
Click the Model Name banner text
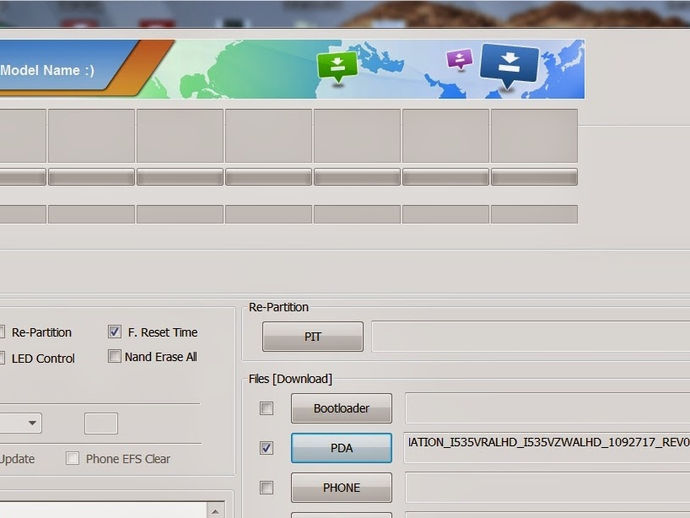(47, 70)
